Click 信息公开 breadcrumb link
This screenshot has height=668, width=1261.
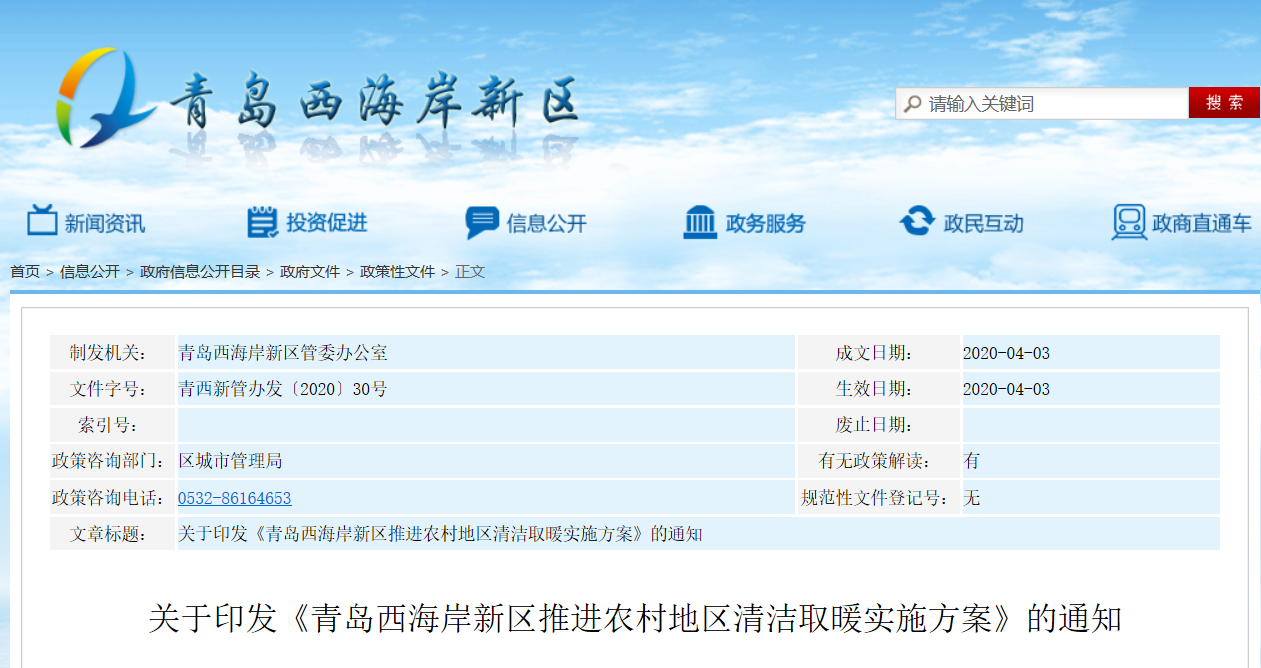coord(90,271)
